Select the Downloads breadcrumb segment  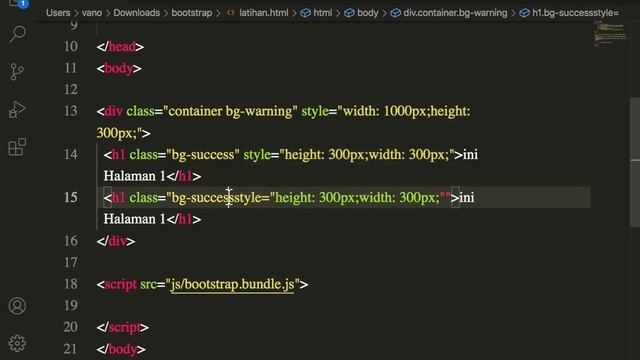click(x=137, y=13)
